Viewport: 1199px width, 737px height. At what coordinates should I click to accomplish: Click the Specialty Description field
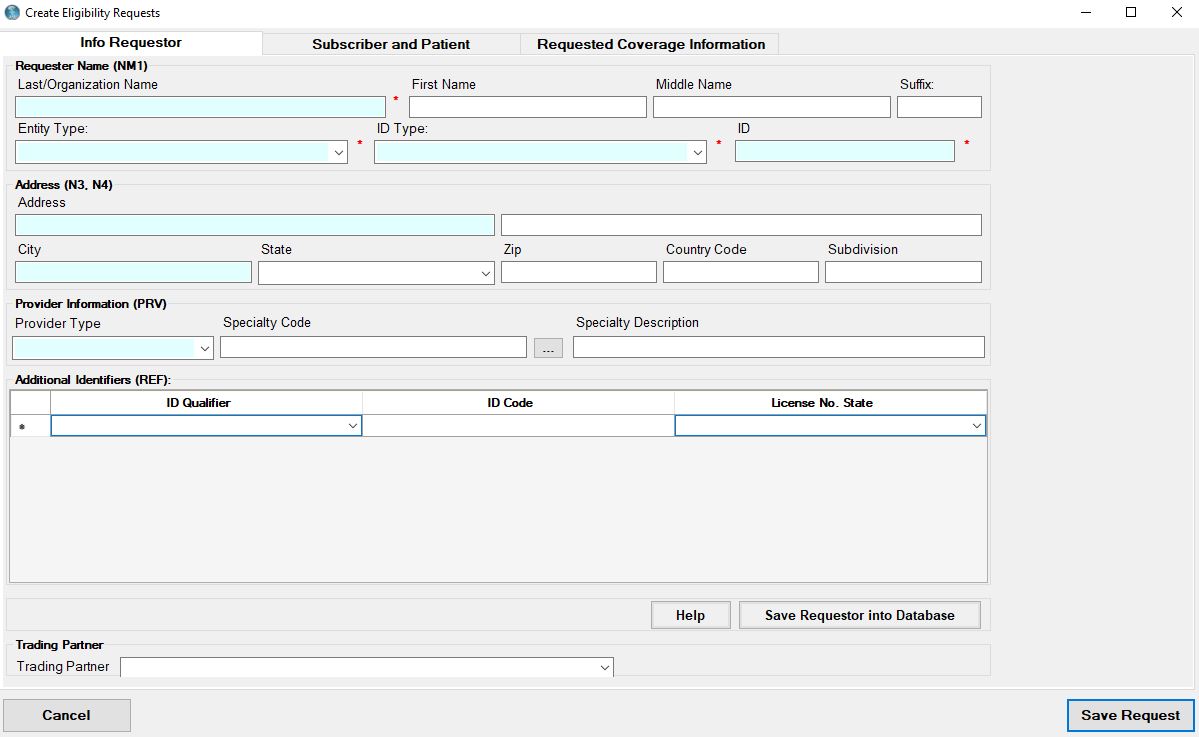pyautogui.click(x=778, y=347)
